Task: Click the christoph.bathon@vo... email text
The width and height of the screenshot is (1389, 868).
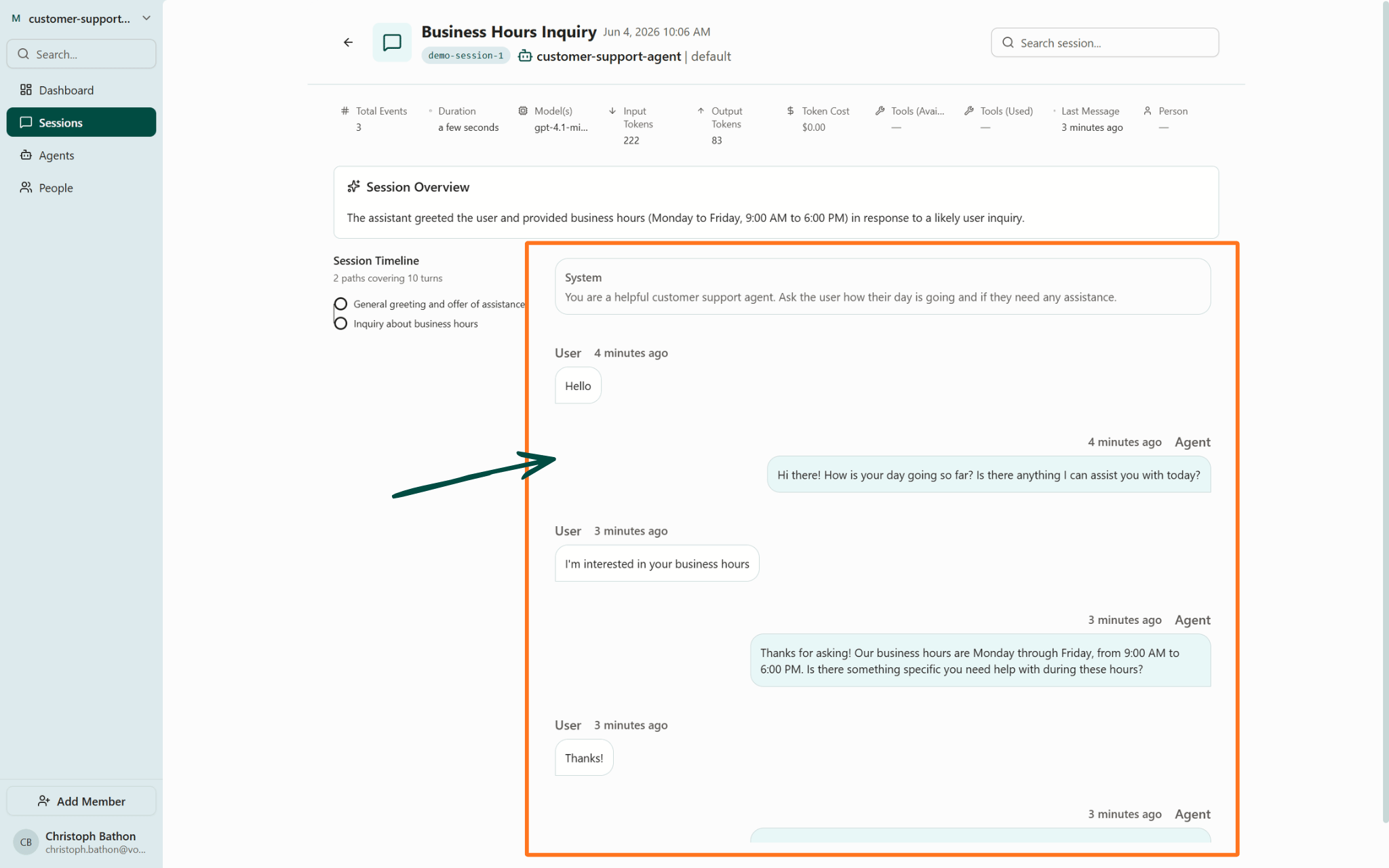Action: tap(96, 849)
